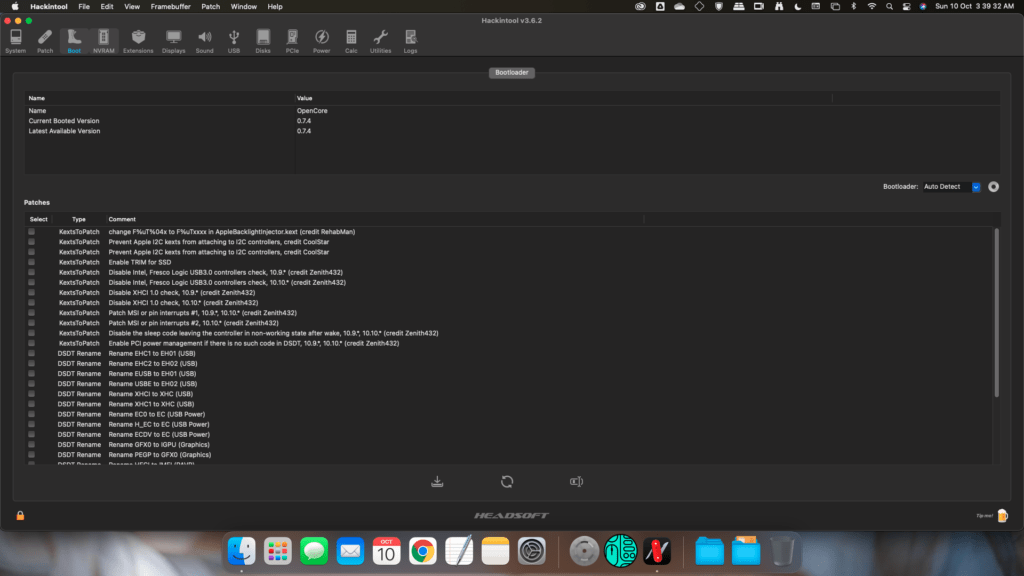The width and height of the screenshot is (1024, 576).
Task: Open Launchpad from the Dock
Action: click(278, 551)
